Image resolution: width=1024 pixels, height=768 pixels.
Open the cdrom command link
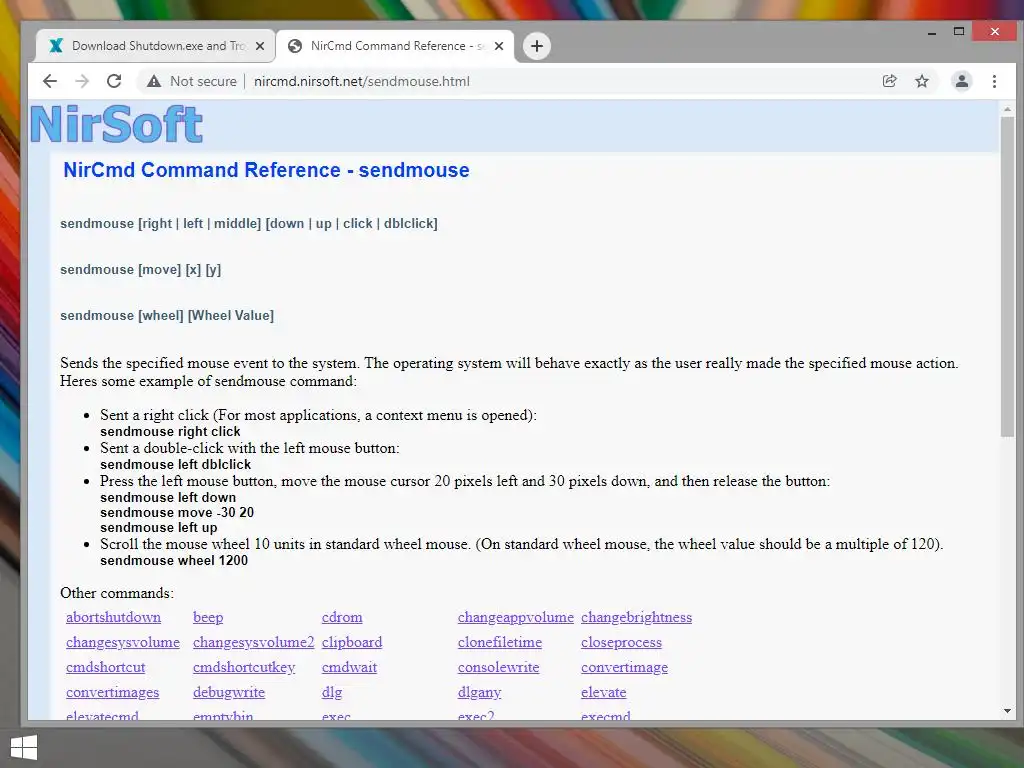pos(342,617)
